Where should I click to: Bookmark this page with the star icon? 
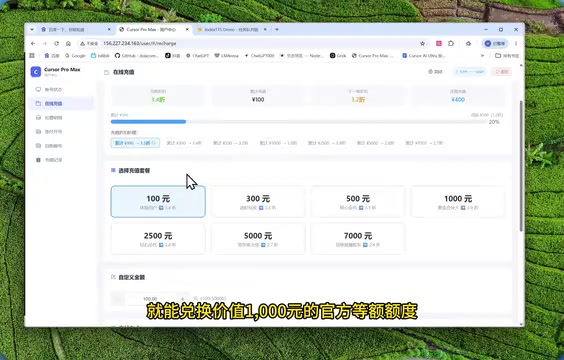tap(422, 44)
